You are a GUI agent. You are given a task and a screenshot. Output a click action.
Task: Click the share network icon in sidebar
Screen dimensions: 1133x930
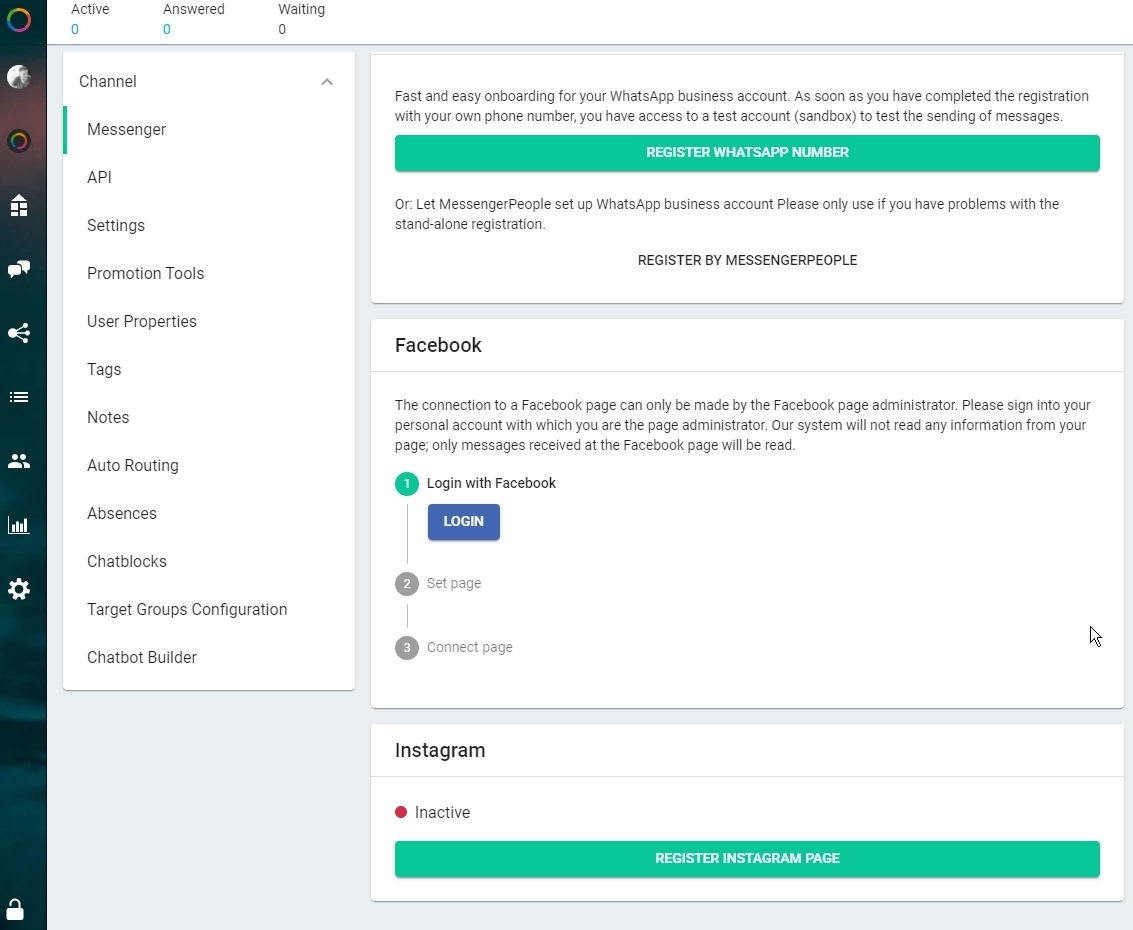pos(19,333)
